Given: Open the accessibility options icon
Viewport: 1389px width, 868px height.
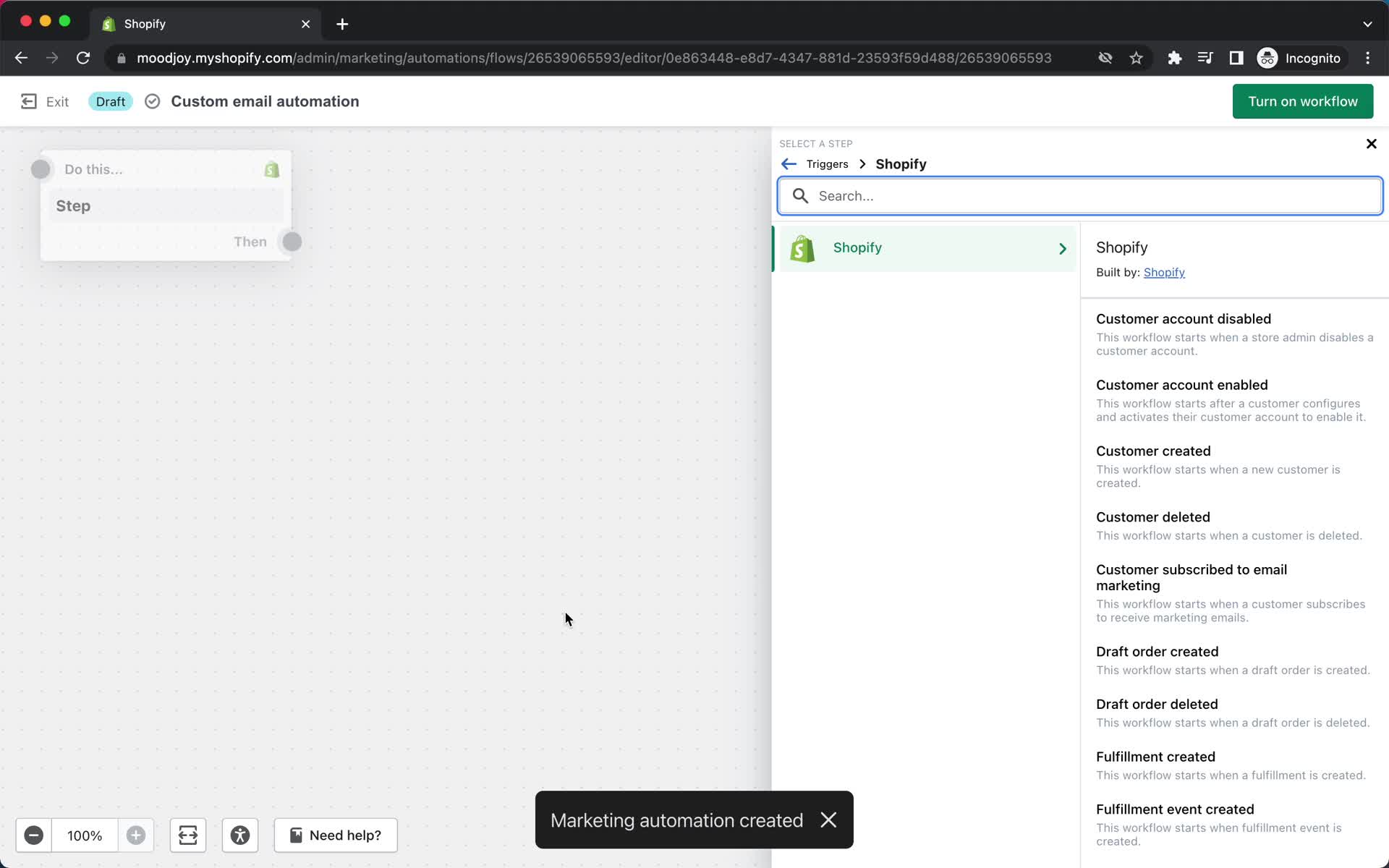Looking at the screenshot, I should click(x=240, y=835).
